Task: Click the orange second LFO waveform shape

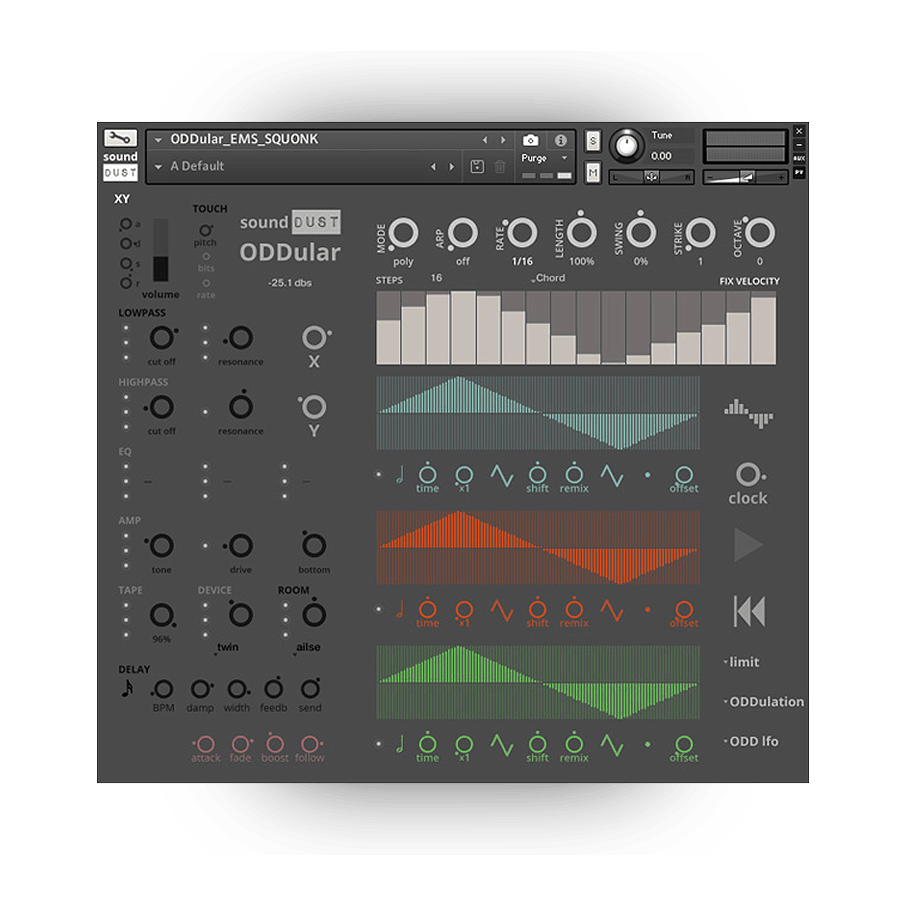Action: pos(612,610)
